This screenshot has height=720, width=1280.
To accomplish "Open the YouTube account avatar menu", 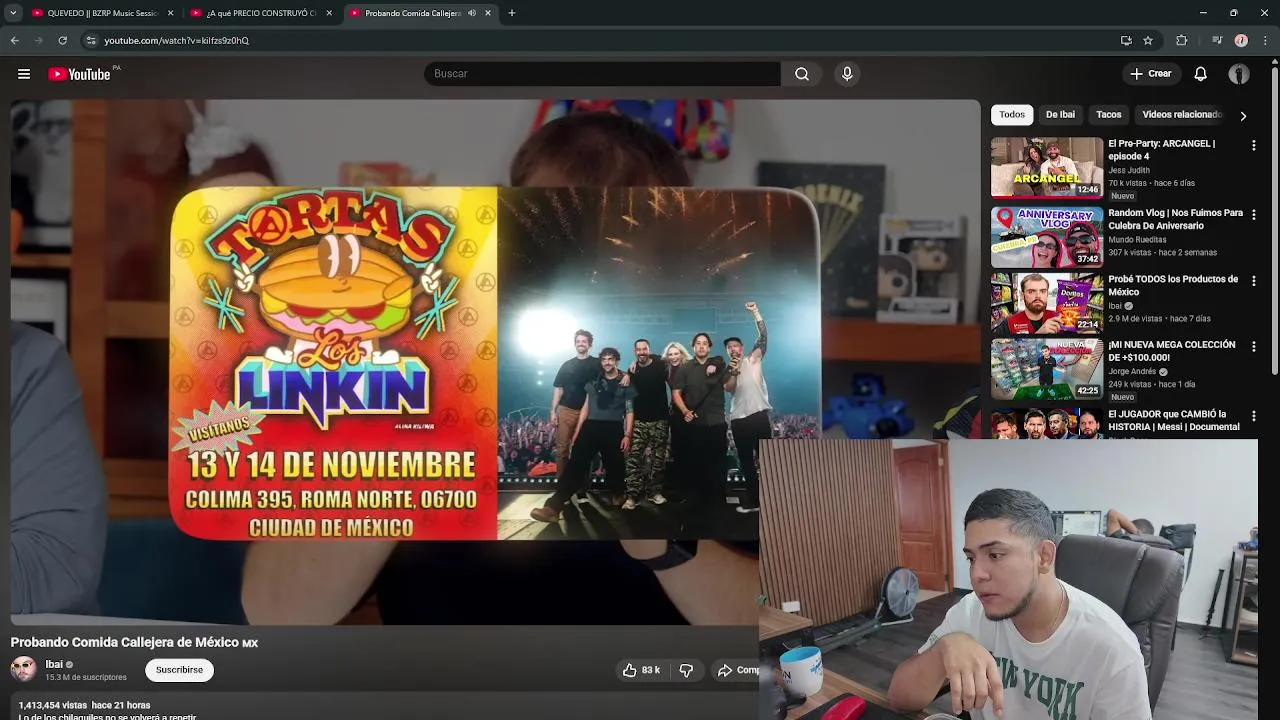I will pyautogui.click(x=1239, y=74).
